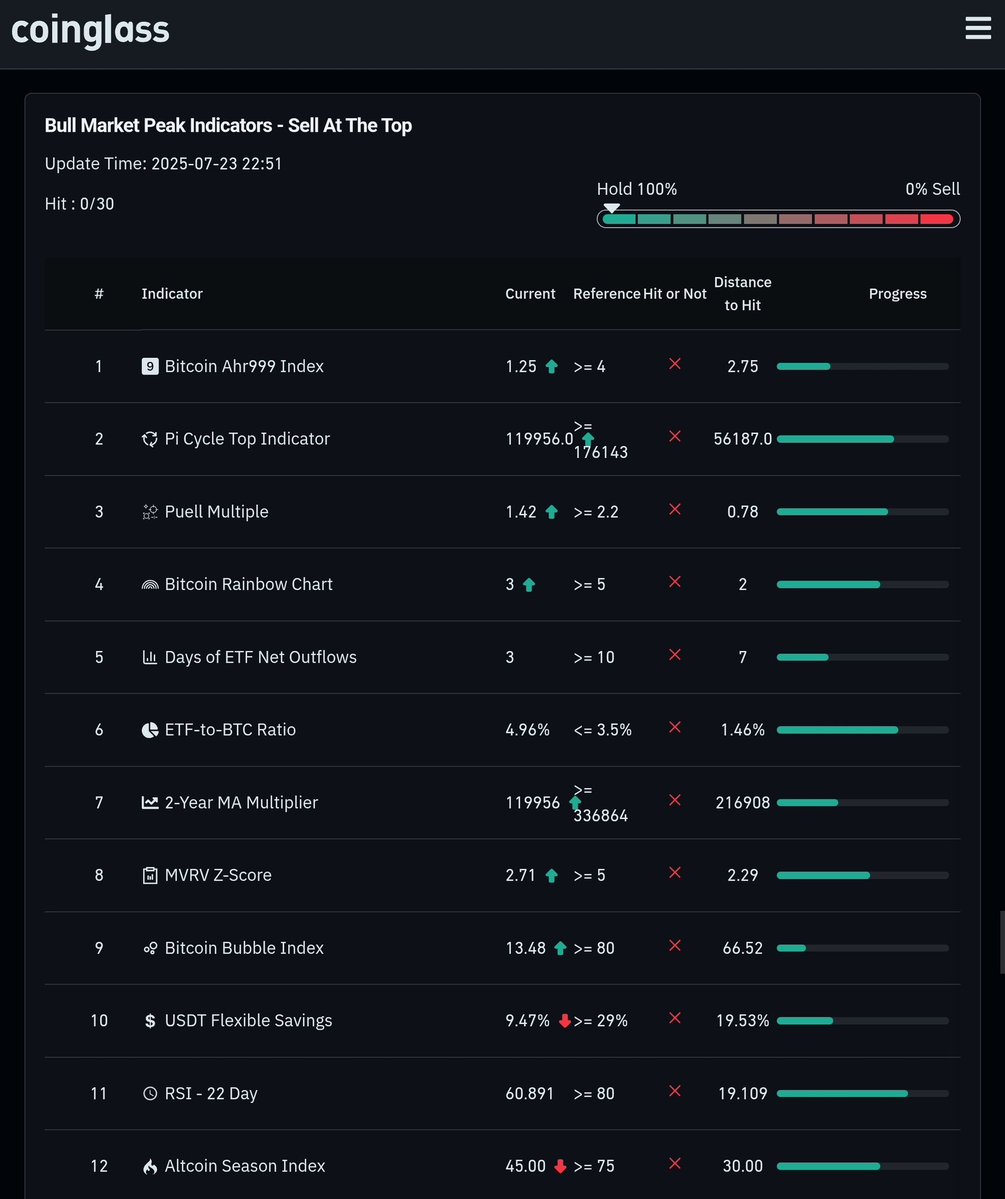The width and height of the screenshot is (1005, 1199).
Task: Open MVRV Z-Score indicator
Action: click(x=218, y=875)
